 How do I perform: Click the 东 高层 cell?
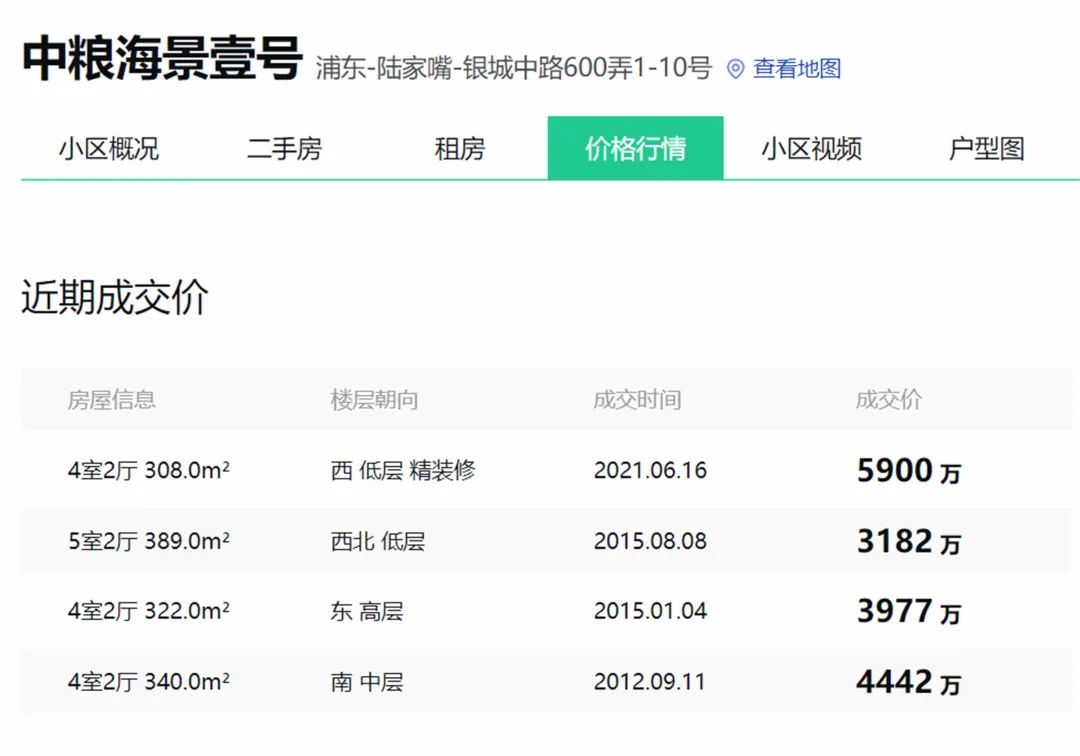click(x=366, y=611)
